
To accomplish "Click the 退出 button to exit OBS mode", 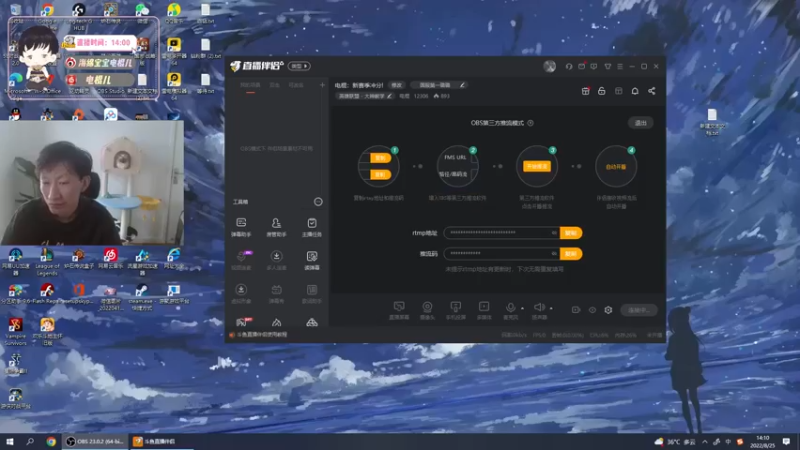I will (640, 123).
